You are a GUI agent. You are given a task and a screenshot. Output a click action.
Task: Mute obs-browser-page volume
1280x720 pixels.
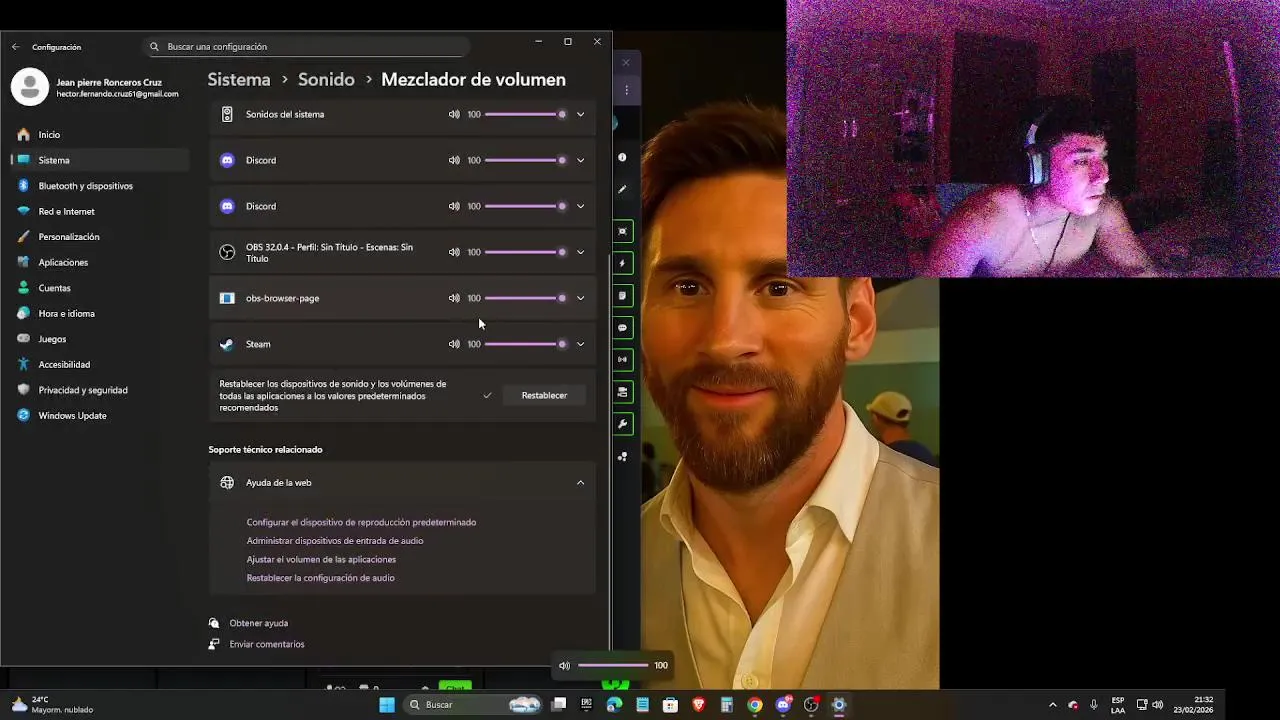454,298
